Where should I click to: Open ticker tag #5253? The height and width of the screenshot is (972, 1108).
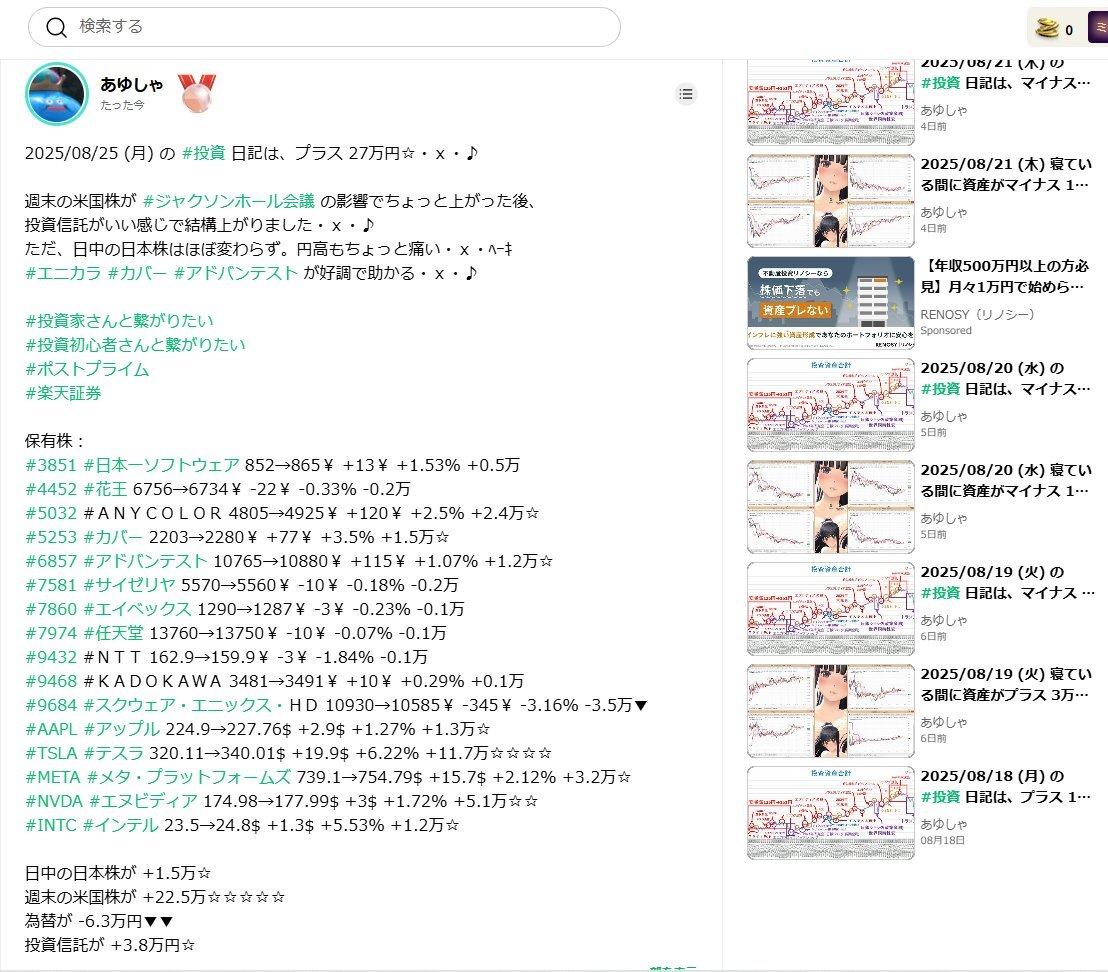(51, 538)
